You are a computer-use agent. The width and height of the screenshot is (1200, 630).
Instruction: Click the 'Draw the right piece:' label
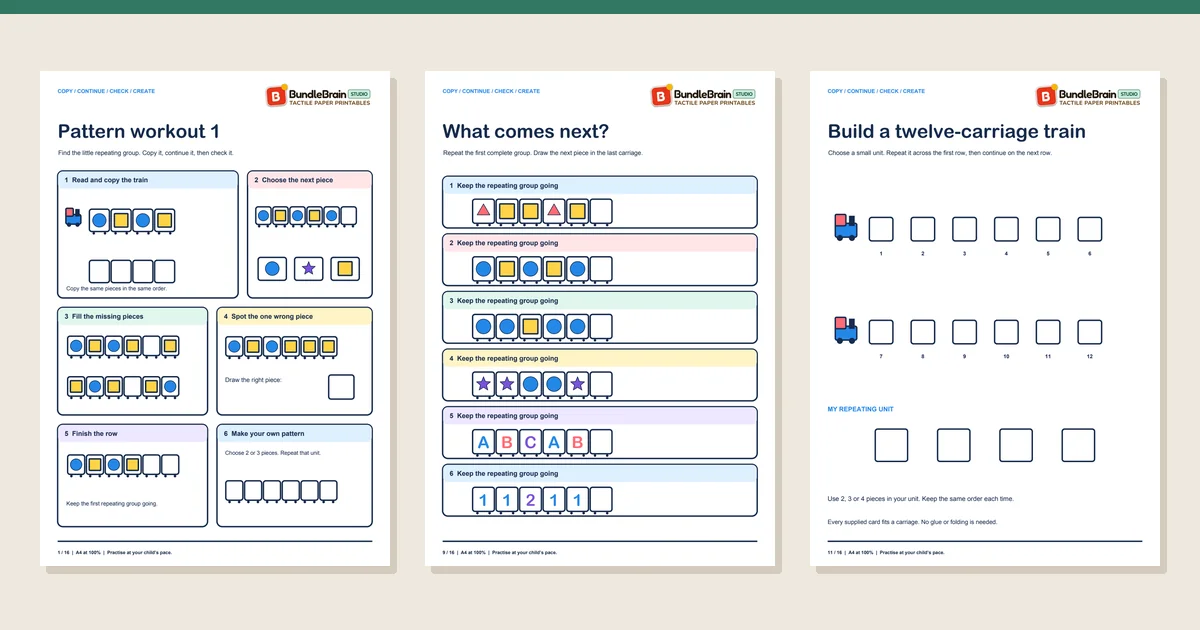tap(251, 380)
